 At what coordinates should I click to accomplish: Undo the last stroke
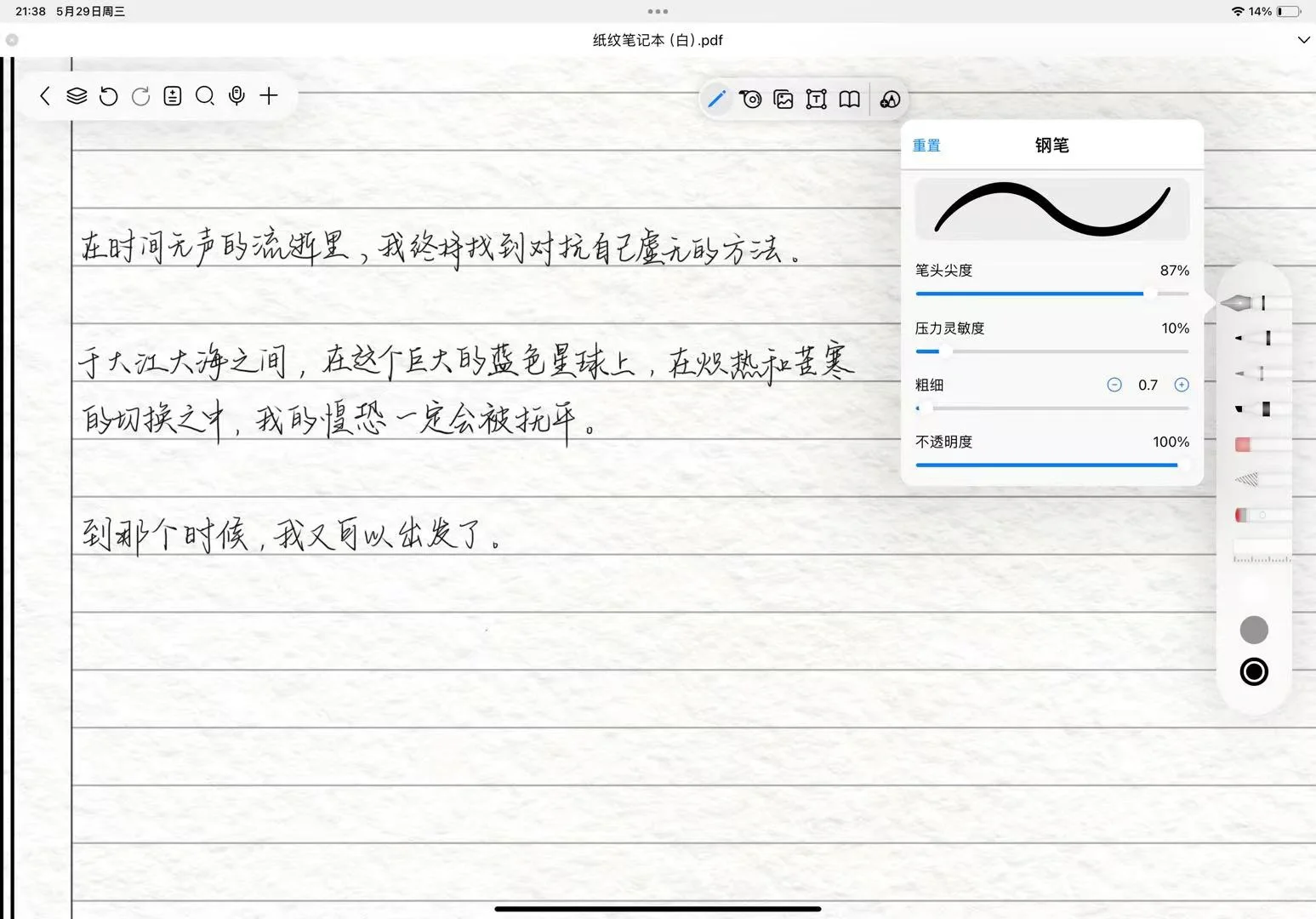coord(108,96)
